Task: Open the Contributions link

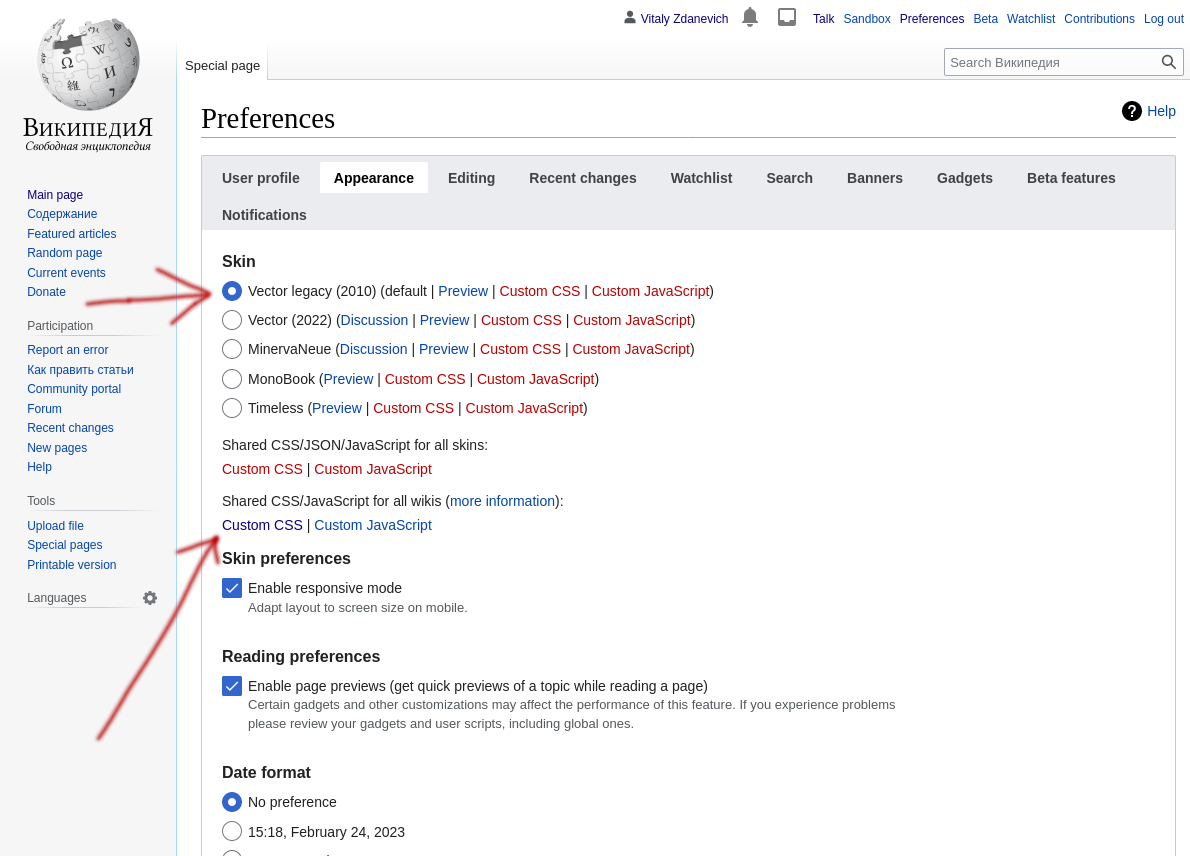Action: 1099,19
